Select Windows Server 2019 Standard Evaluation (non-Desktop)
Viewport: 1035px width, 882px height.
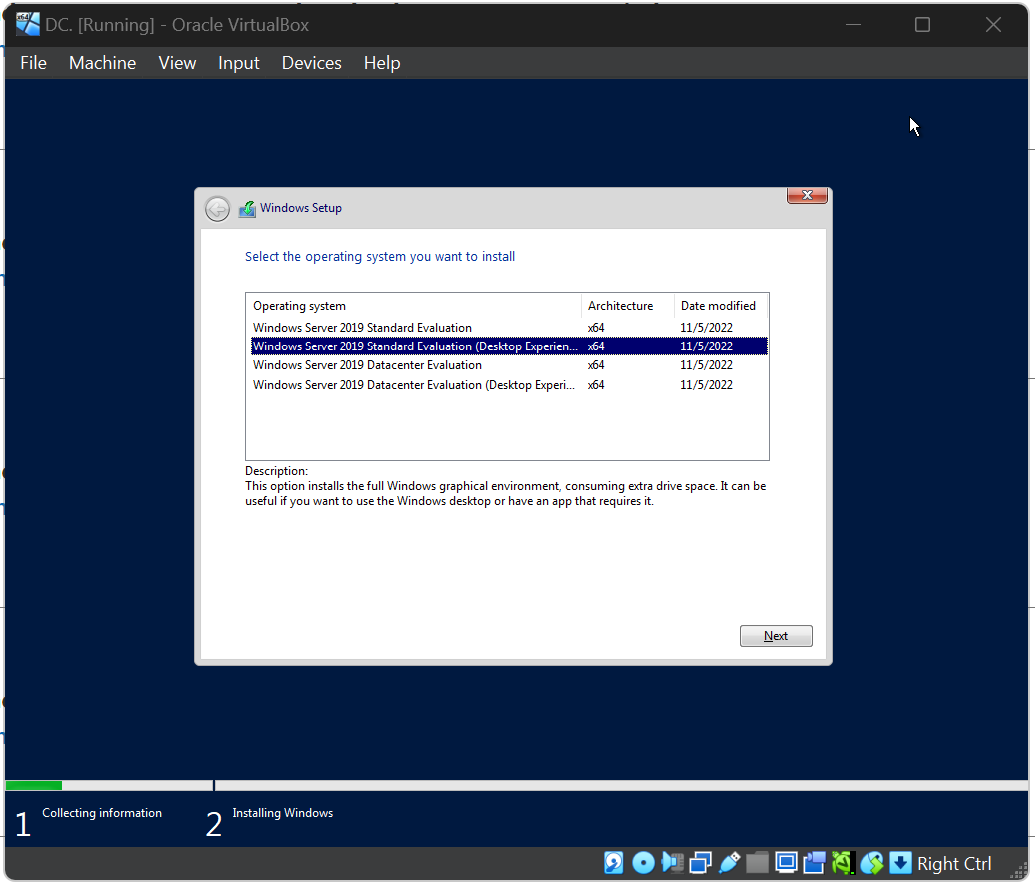click(509, 327)
